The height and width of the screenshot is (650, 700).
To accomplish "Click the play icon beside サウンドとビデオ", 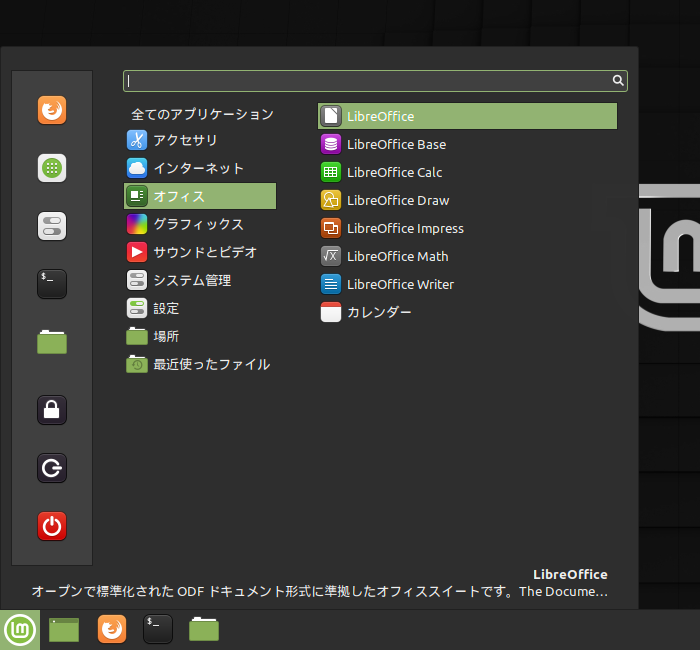I will [137, 252].
